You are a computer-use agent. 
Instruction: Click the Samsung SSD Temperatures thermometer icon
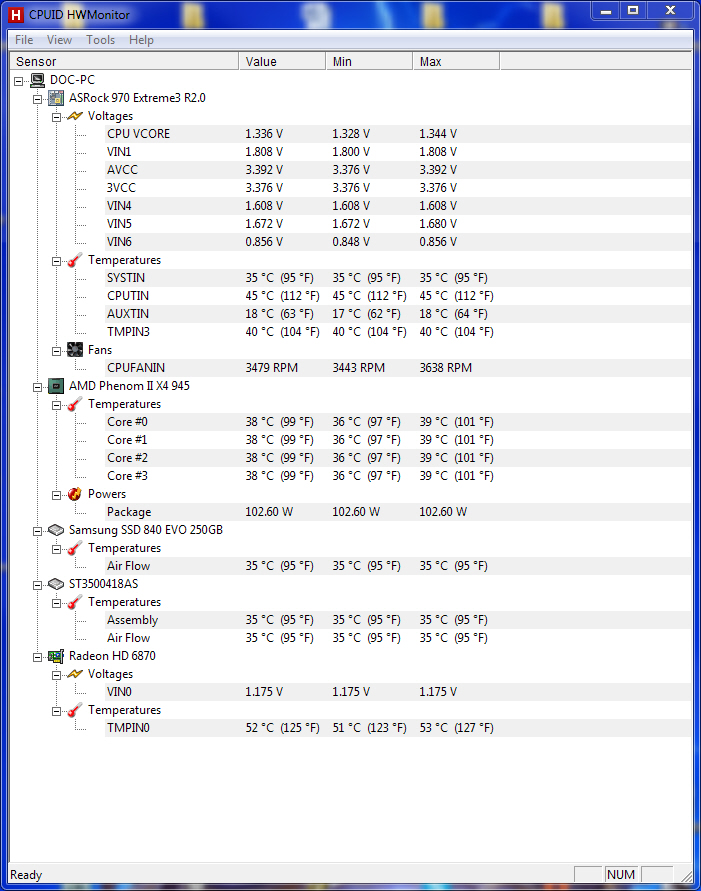coord(75,548)
